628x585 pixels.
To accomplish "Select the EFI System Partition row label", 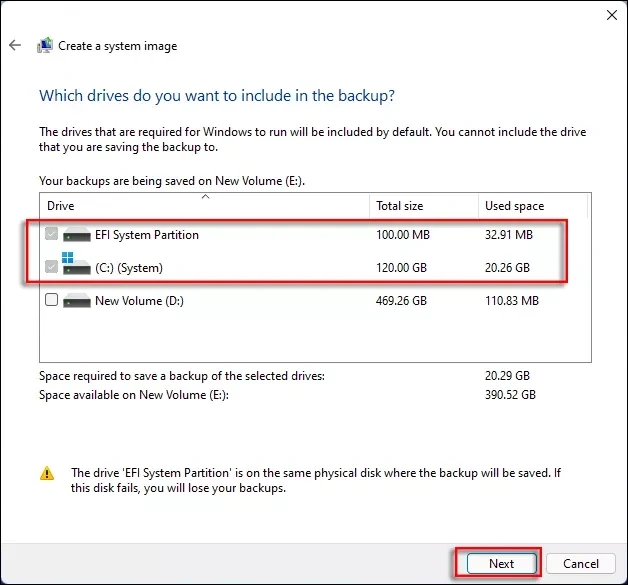I will [147, 236].
